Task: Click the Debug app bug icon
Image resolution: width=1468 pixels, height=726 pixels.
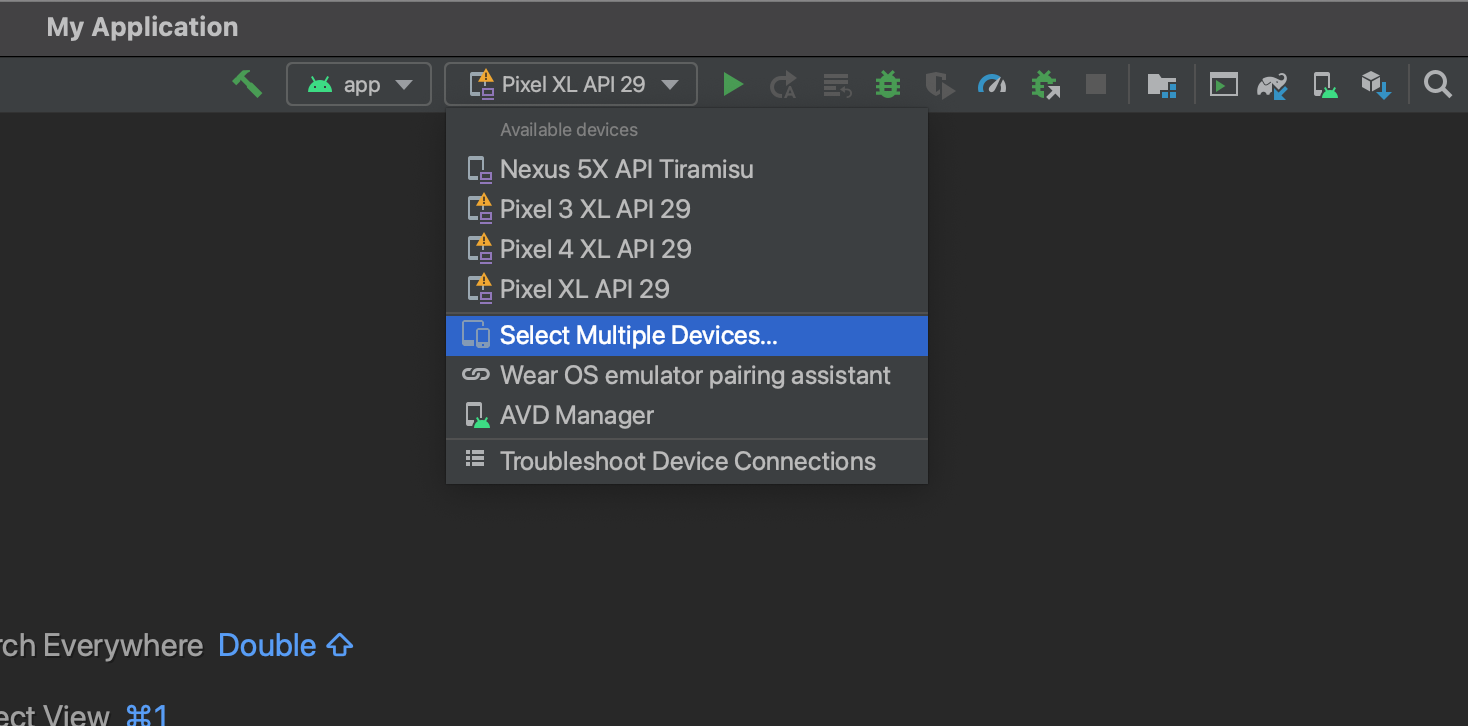Action: tap(887, 85)
